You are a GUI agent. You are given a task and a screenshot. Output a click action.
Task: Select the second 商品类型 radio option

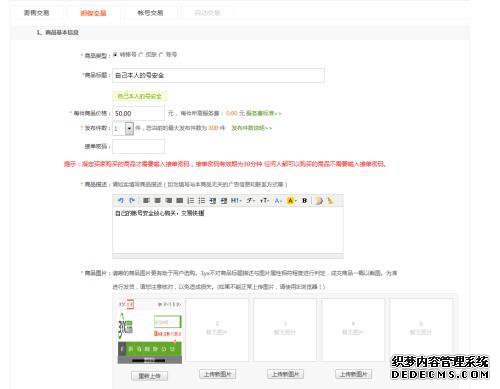pos(141,55)
